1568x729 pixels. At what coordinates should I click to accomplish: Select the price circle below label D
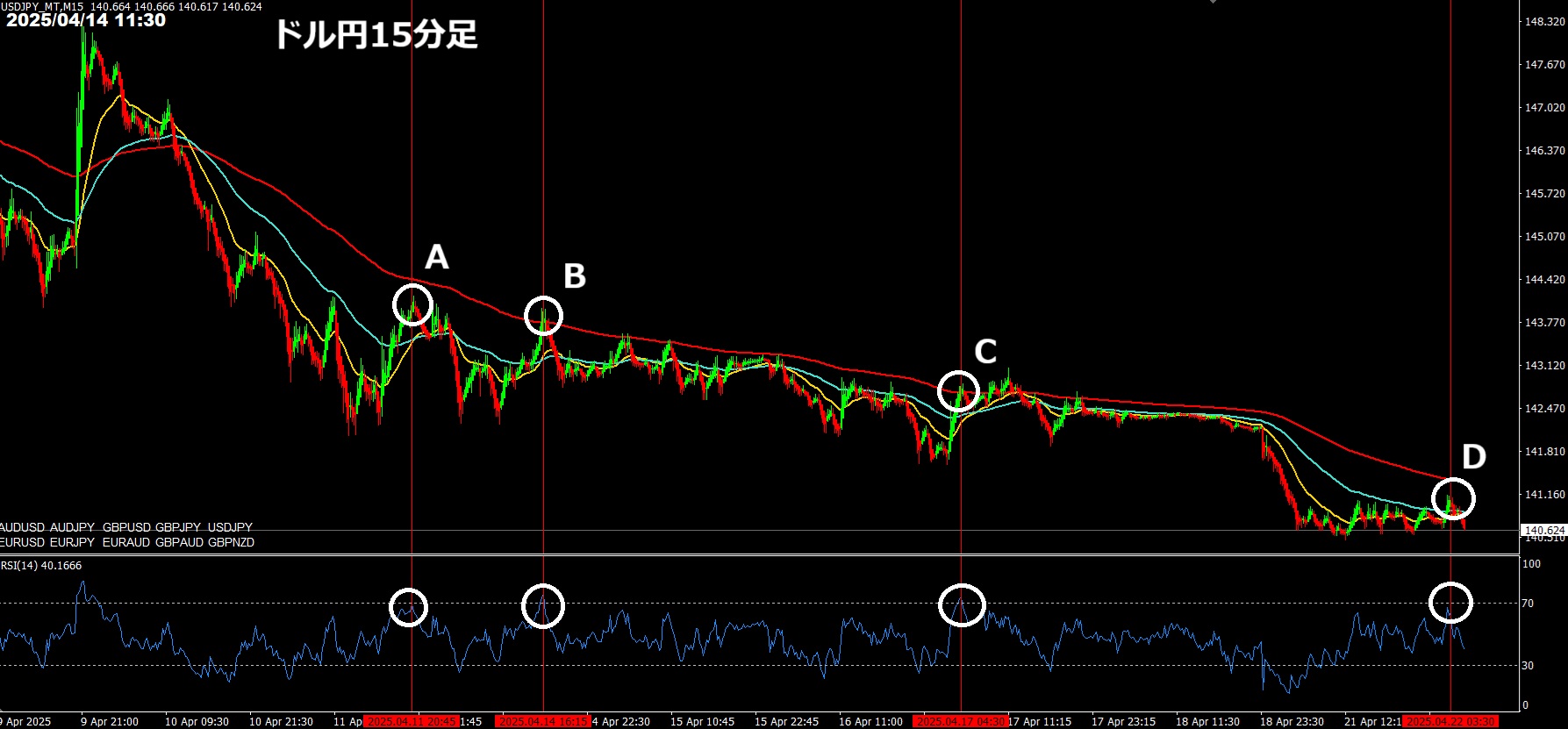pos(1454,499)
